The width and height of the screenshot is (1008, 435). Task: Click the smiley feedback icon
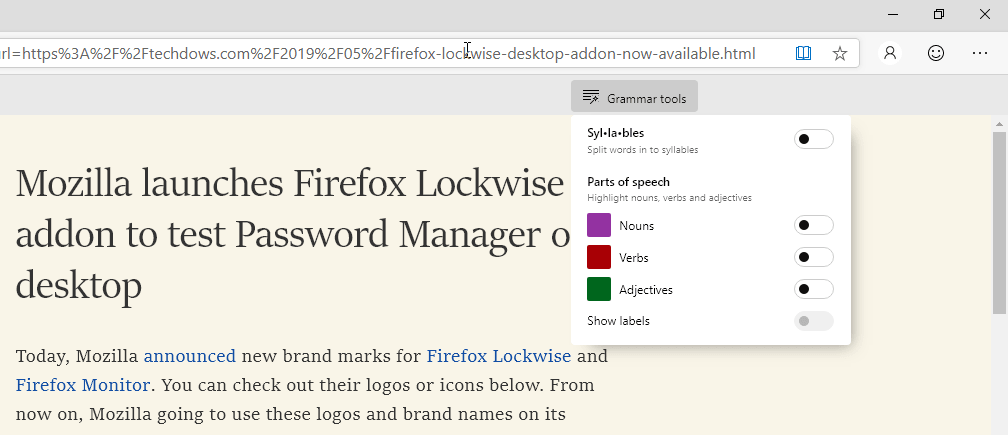coord(936,53)
